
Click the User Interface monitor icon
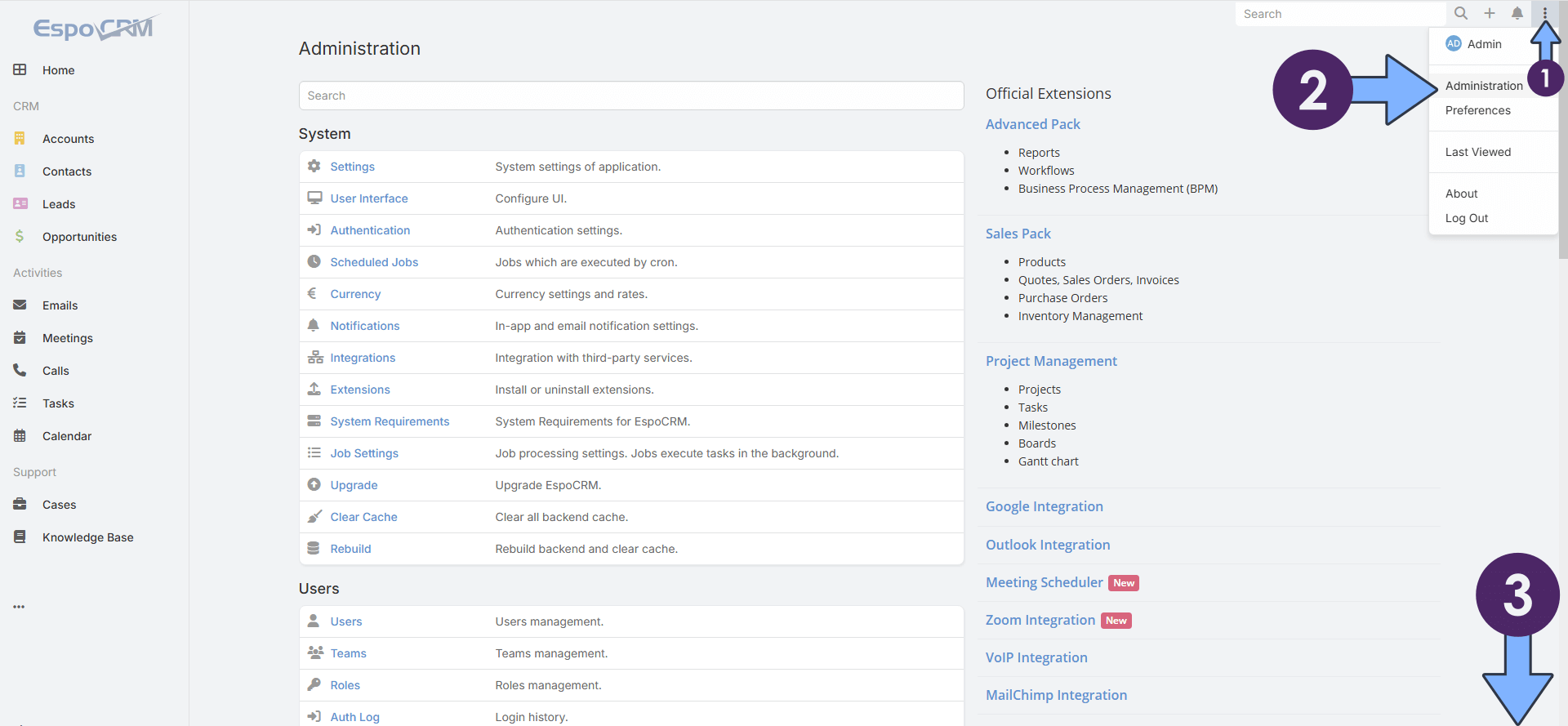314,198
